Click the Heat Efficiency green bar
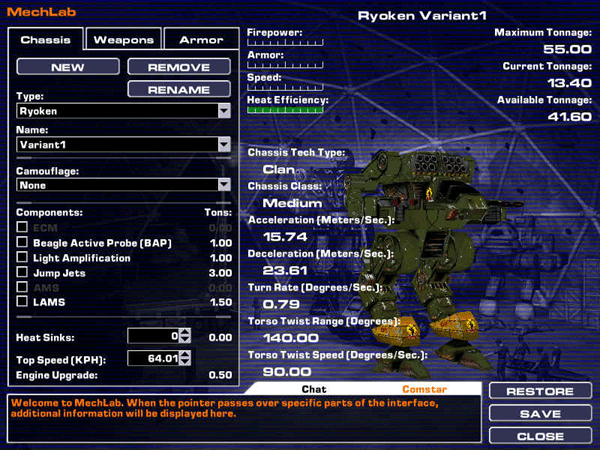 click(285, 110)
